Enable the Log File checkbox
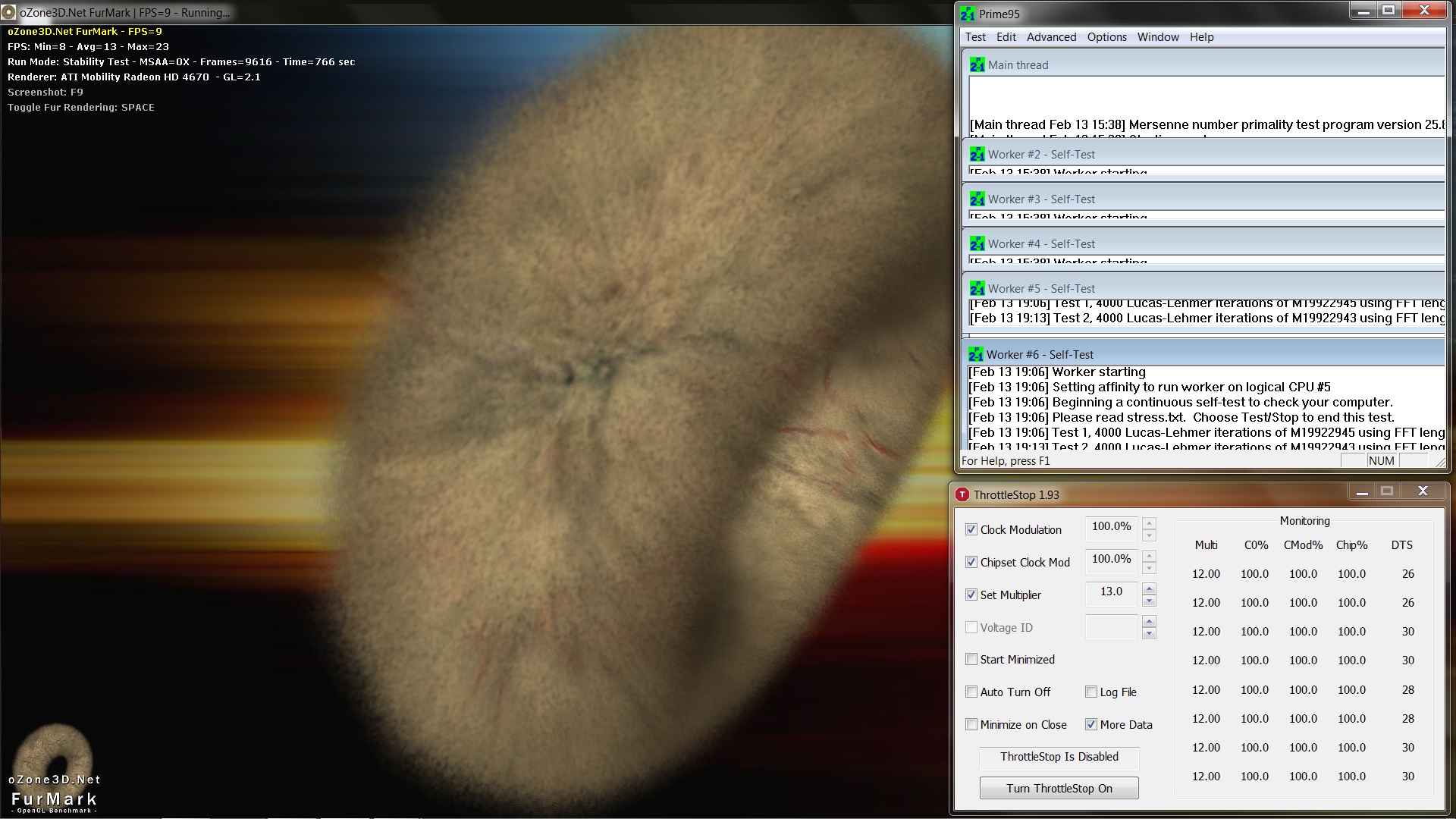The height and width of the screenshot is (819, 1456). (1090, 692)
